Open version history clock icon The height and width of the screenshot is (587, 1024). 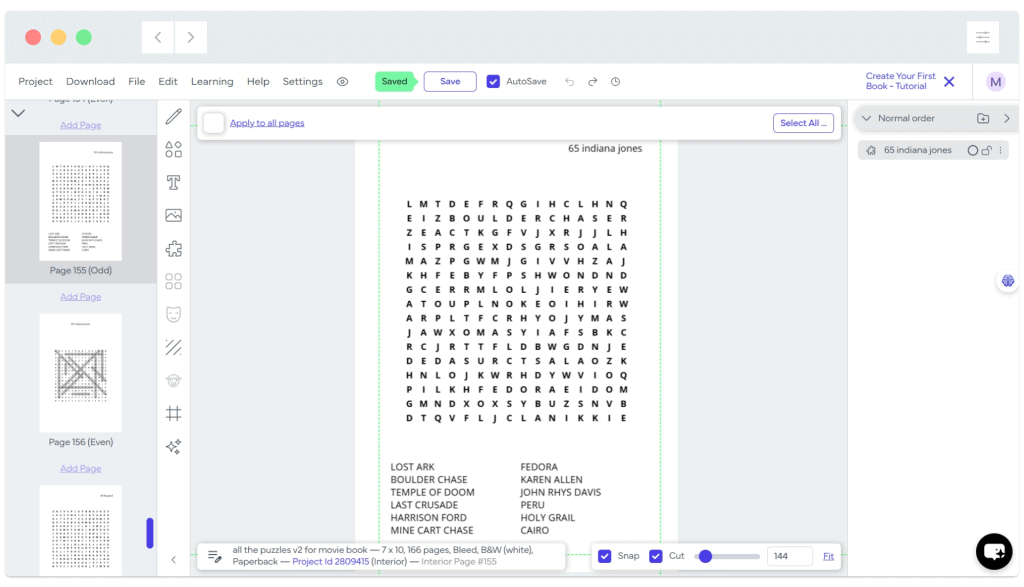(x=615, y=82)
